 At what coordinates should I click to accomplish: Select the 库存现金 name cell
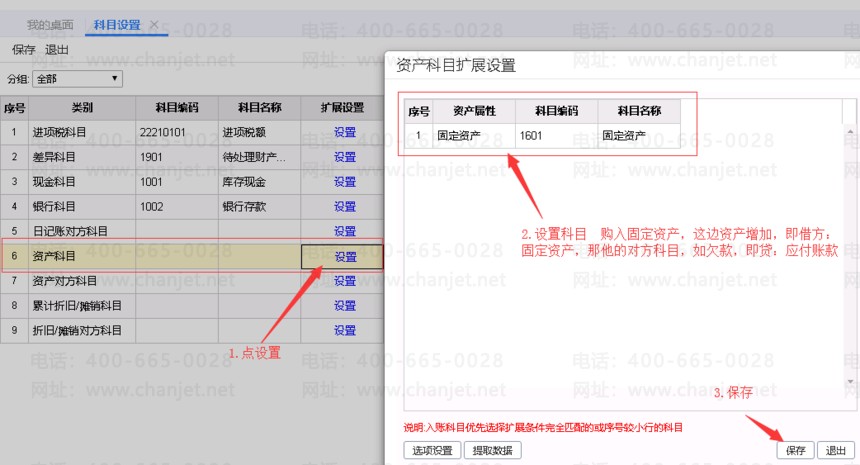259,182
